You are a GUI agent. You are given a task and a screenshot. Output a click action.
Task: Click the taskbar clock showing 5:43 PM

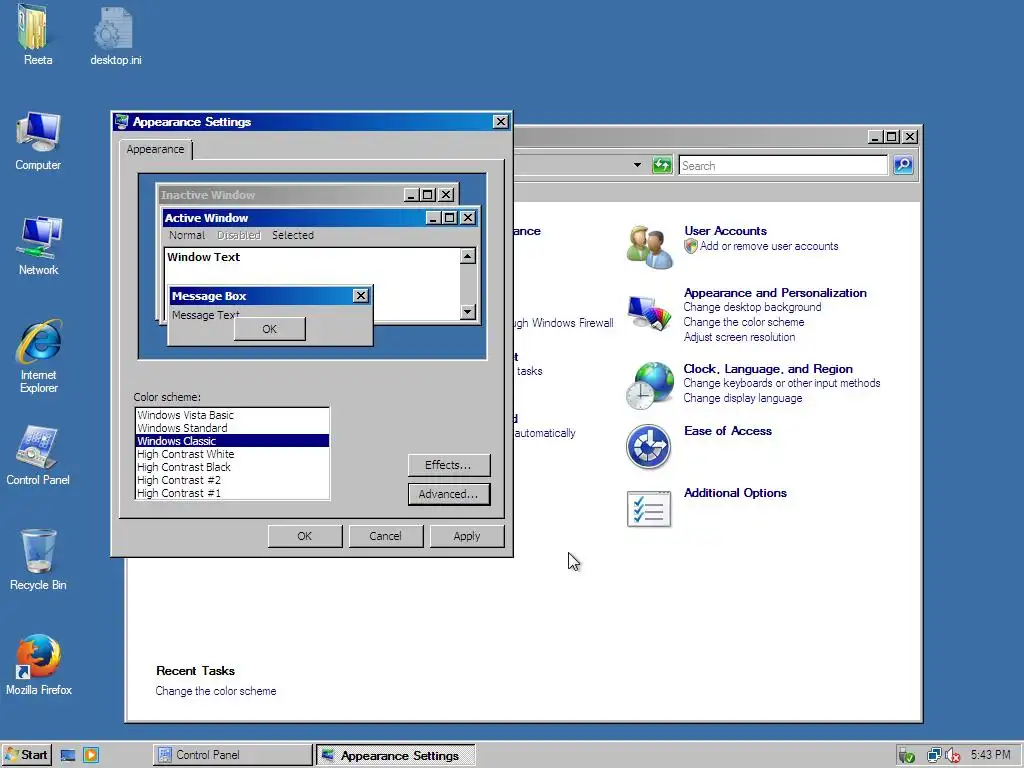click(x=990, y=755)
